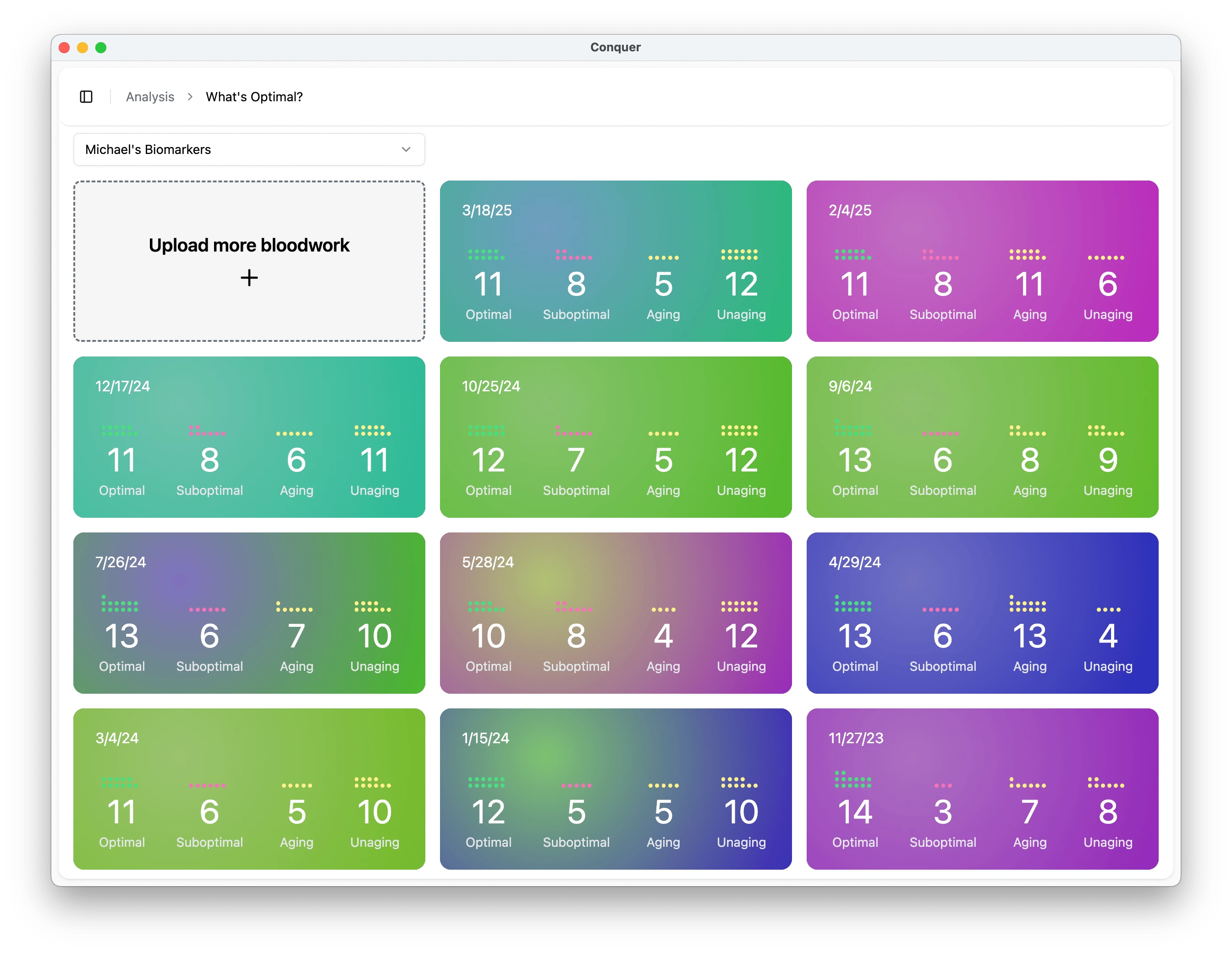Click the breadcrumb chevron separator icon

tap(190, 97)
